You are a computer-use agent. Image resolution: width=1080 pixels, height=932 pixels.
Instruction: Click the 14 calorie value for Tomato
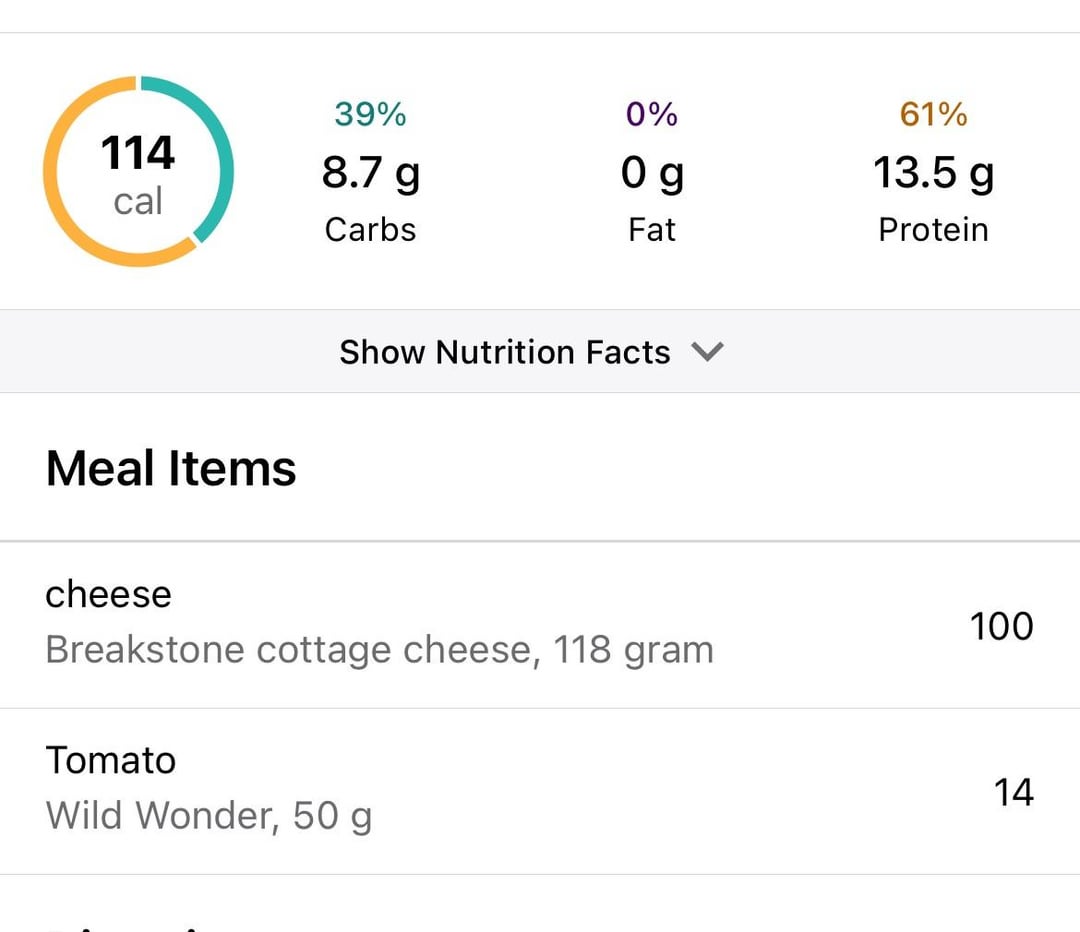(1013, 792)
